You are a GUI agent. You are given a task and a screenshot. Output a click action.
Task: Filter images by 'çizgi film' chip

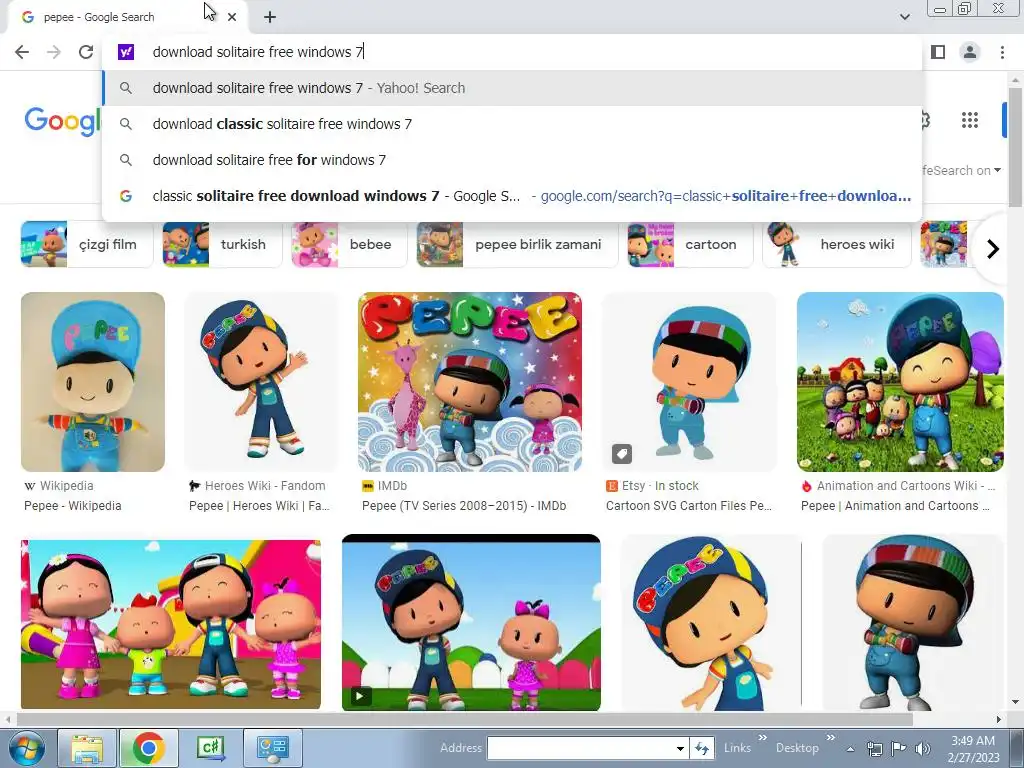[x=86, y=244]
